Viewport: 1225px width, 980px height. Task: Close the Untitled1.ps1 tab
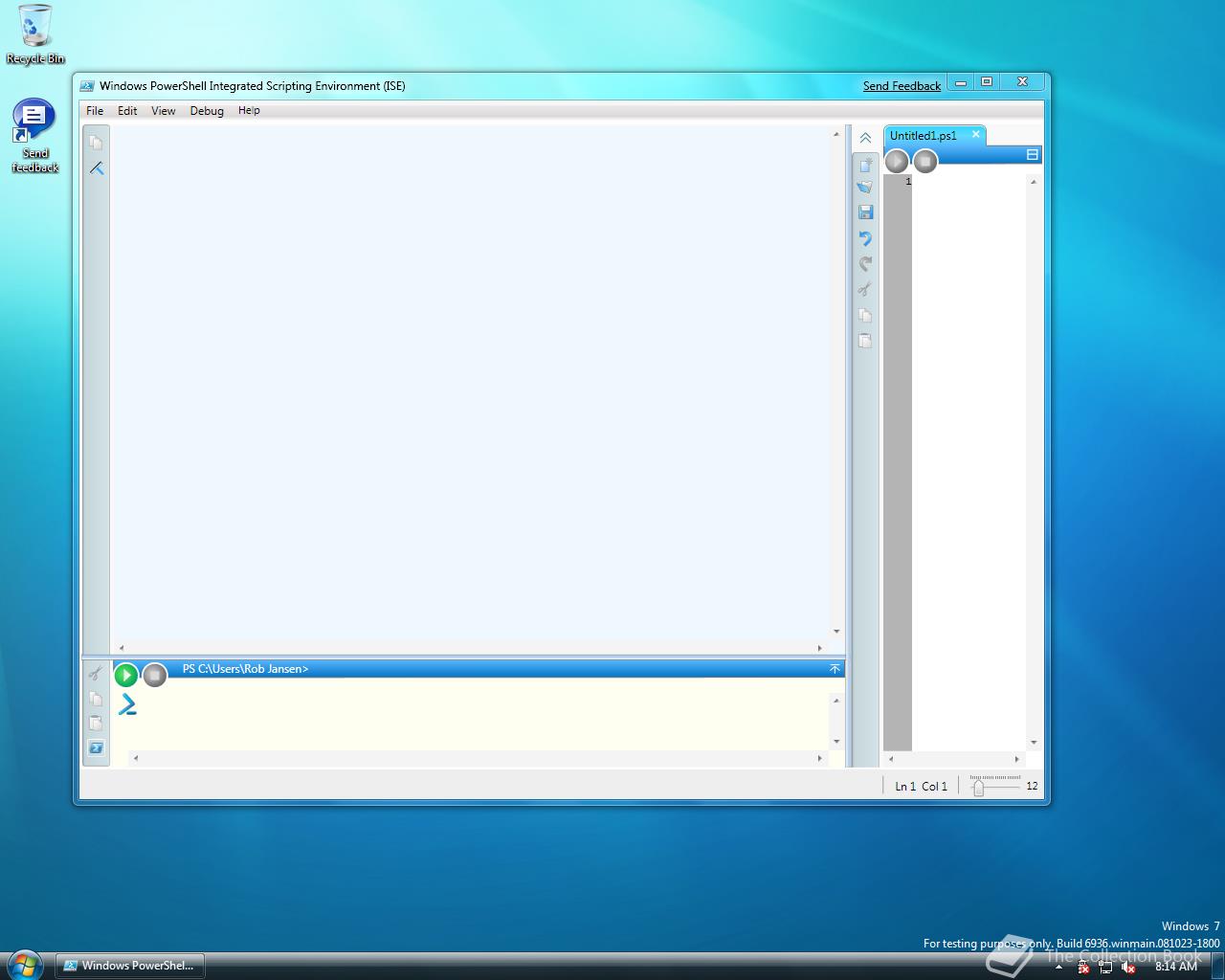coord(976,134)
